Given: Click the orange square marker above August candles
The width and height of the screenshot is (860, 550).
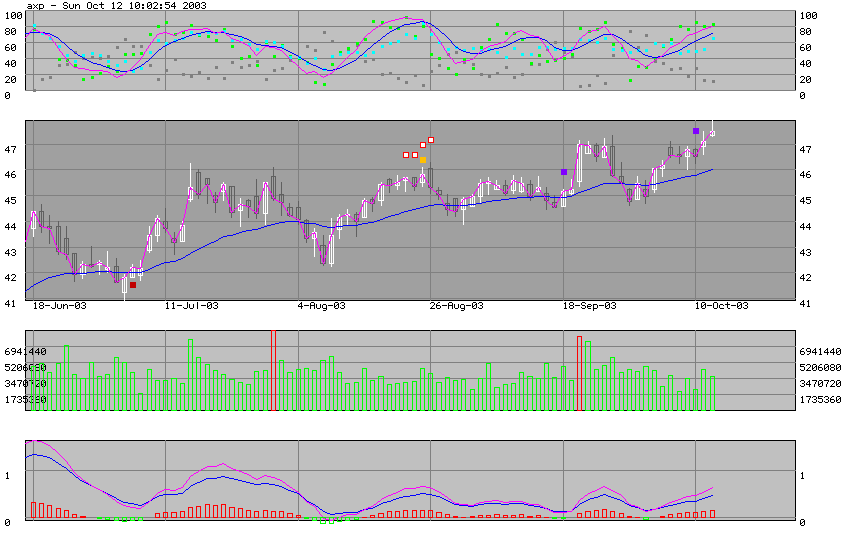Looking at the screenshot, I should click(x=423, y=160).
